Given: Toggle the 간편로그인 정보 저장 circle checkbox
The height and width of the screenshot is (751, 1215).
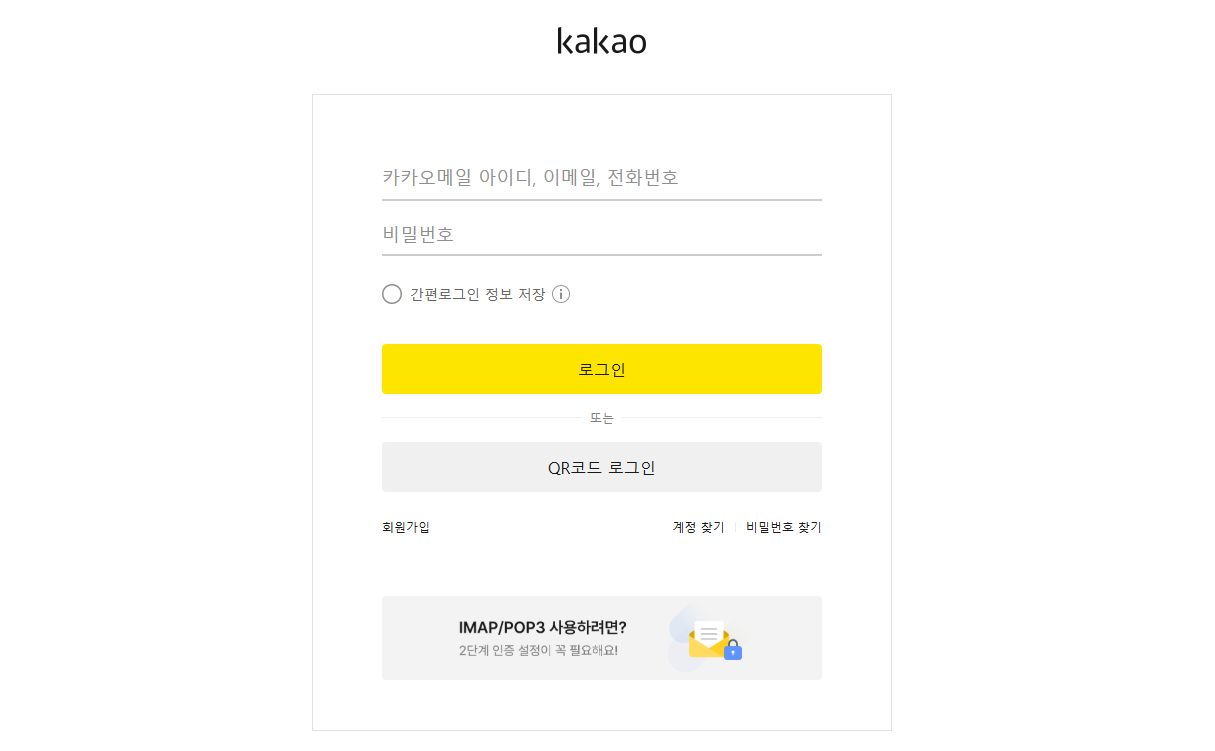Looking at the screenshot, I should click(x=392, y=294).
